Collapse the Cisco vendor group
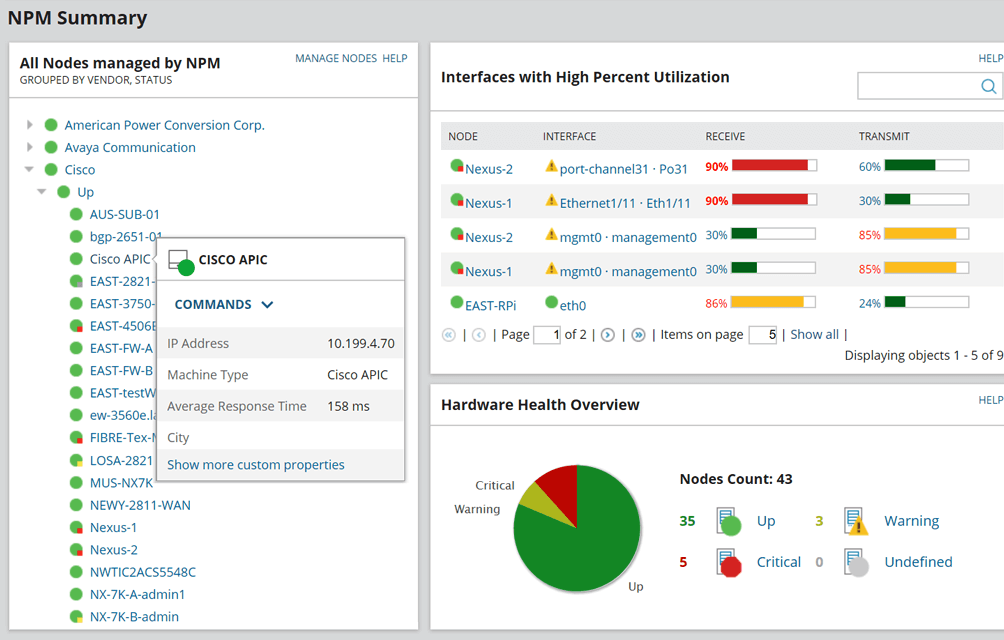 point(30,170)
